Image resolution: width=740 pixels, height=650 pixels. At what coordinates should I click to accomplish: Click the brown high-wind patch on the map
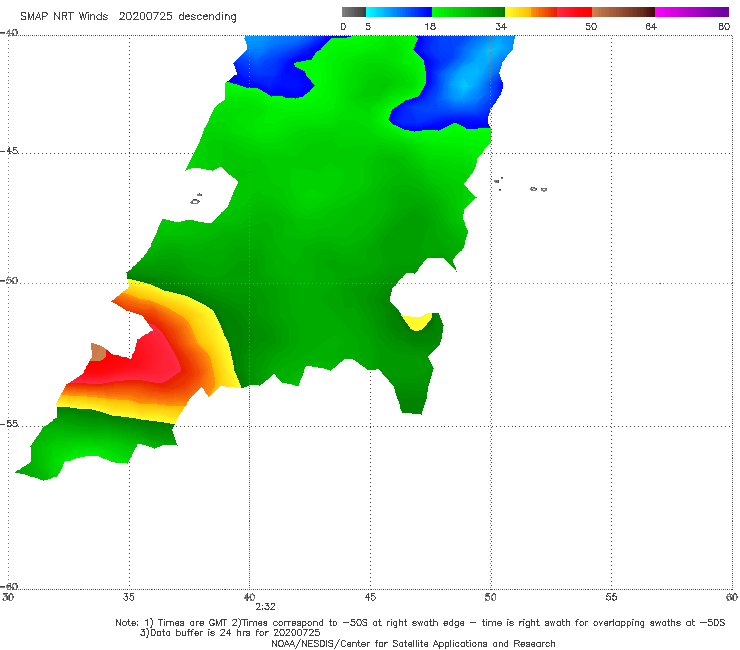(x=98, y=352)
